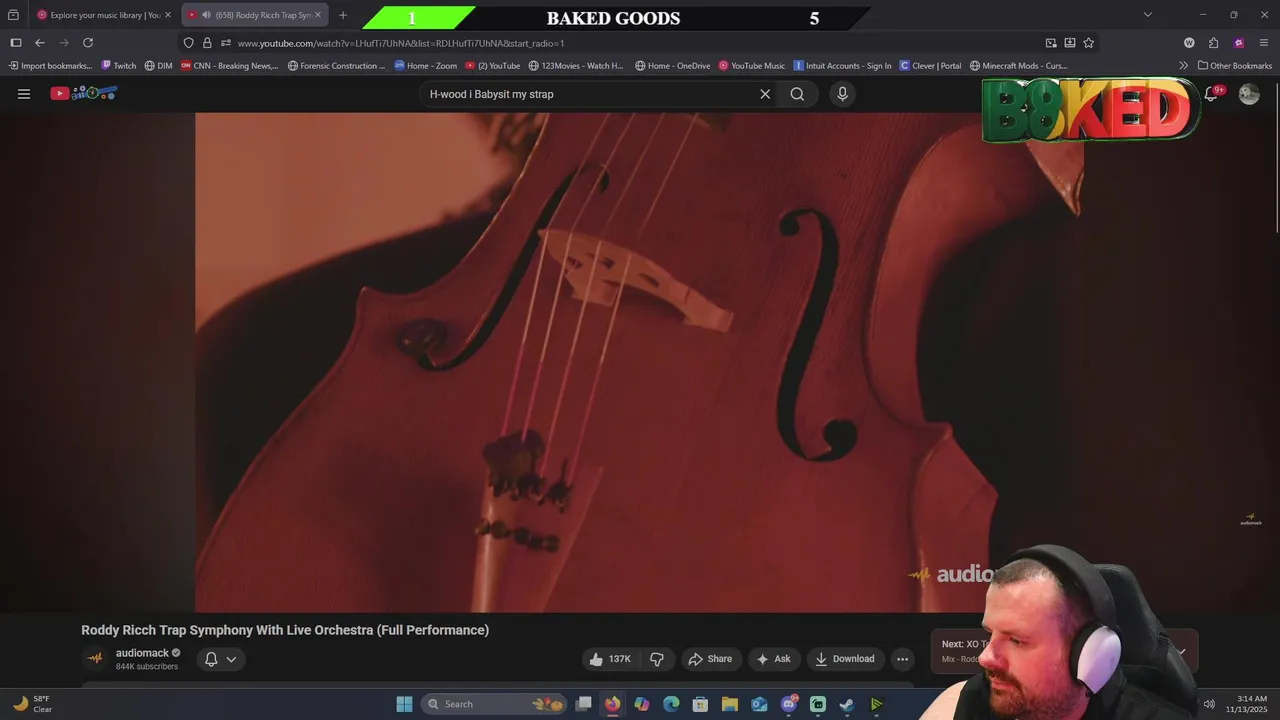The height and width of the screenshot is (720, 1280).
Task: Open Discord from the taskbar
Action: (789, 704)
